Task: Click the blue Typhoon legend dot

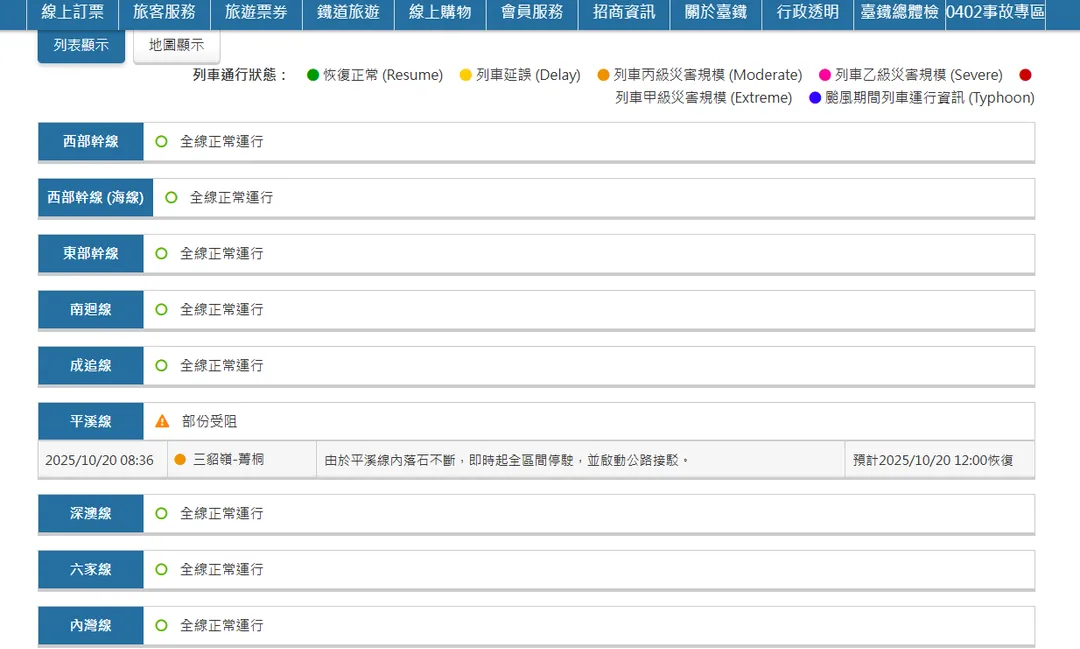Action: coord(815,98)
